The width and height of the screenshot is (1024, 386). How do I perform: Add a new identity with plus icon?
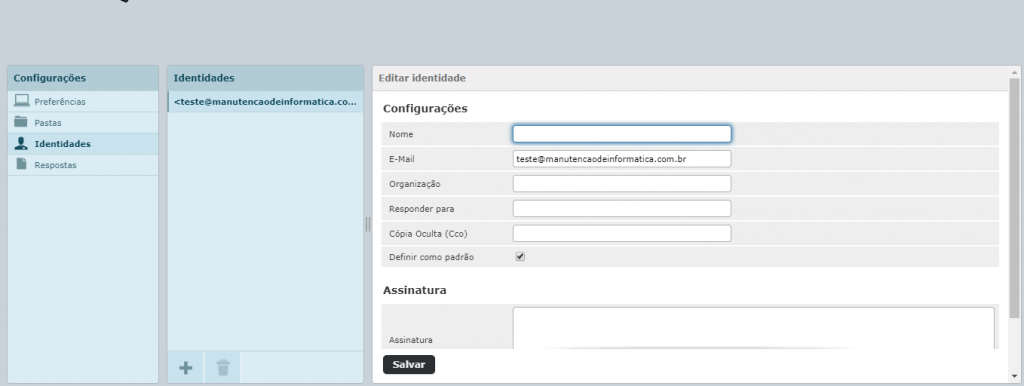coord(185,368)
